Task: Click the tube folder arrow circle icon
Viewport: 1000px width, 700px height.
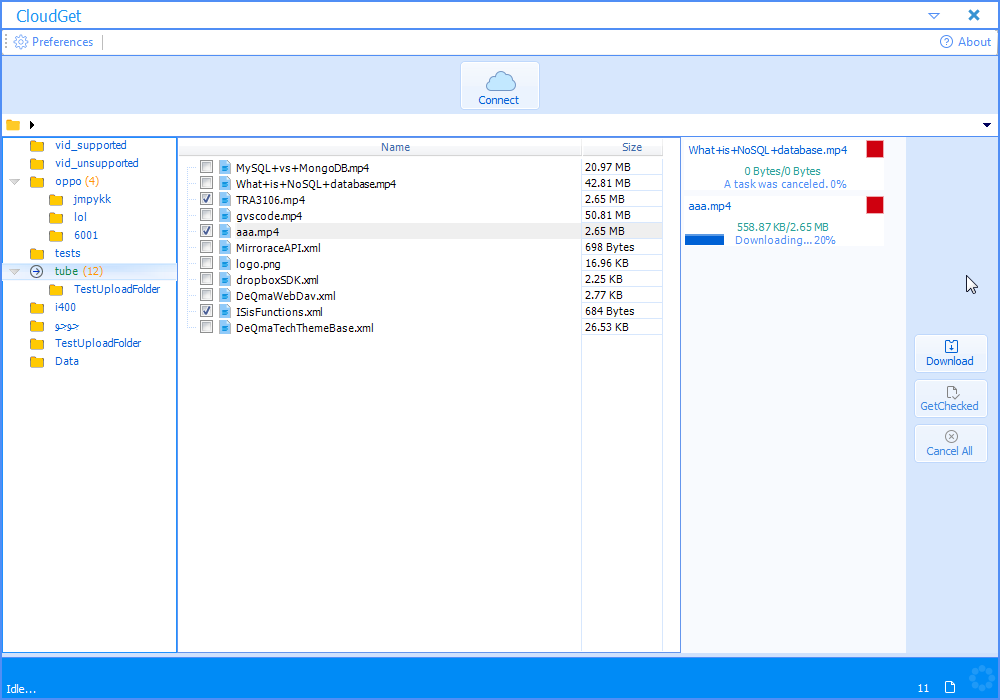Action: tap(36, 272)
